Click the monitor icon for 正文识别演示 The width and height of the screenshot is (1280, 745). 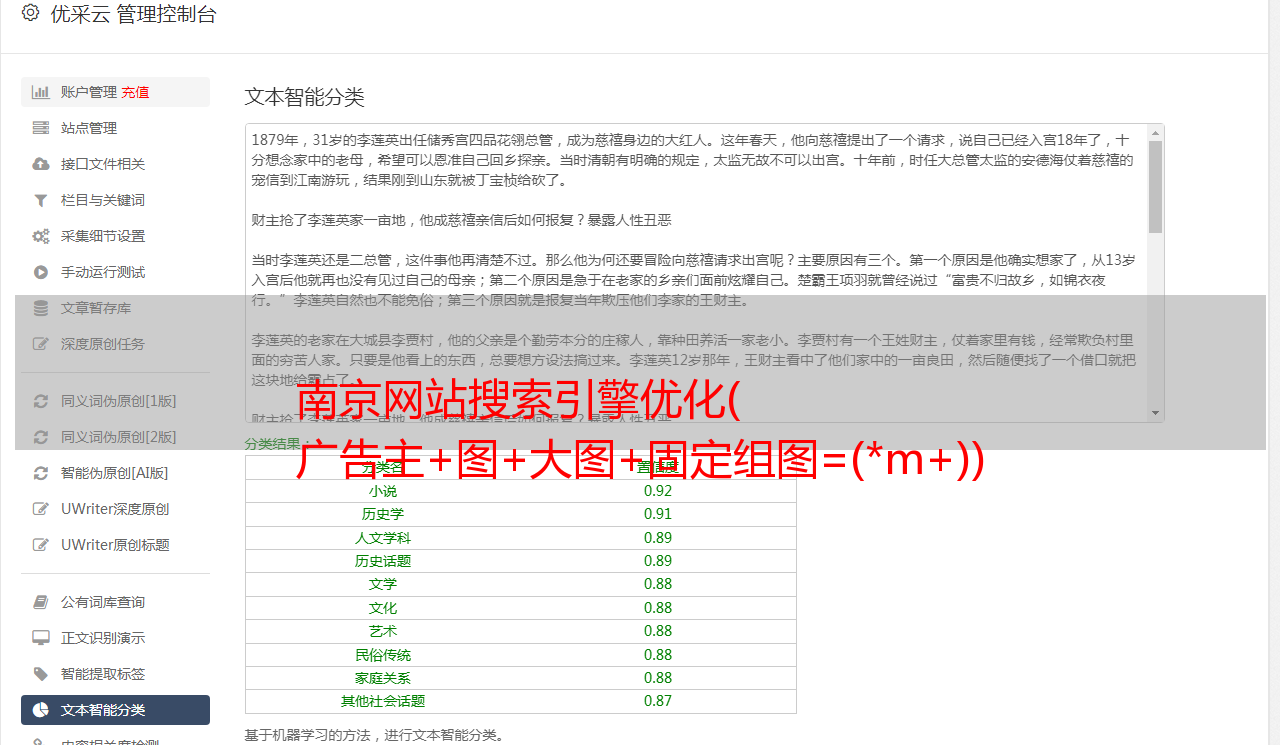click(41, 638)
